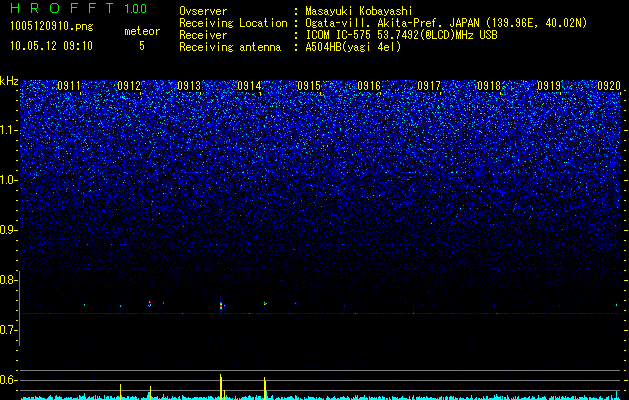The width and height of the screenshot is (629, 400).
Task: Click the 0919 time marker
Action: (x=549, y=86)
